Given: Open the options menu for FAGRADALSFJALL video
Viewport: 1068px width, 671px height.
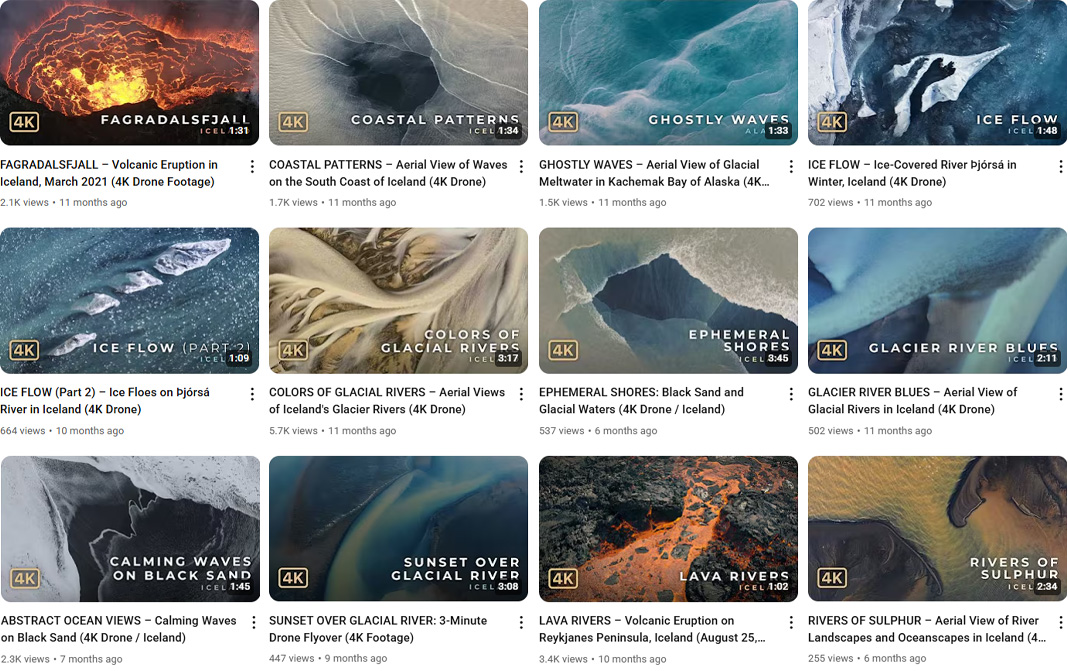Looking at the screenshot, I should point(251,166).
